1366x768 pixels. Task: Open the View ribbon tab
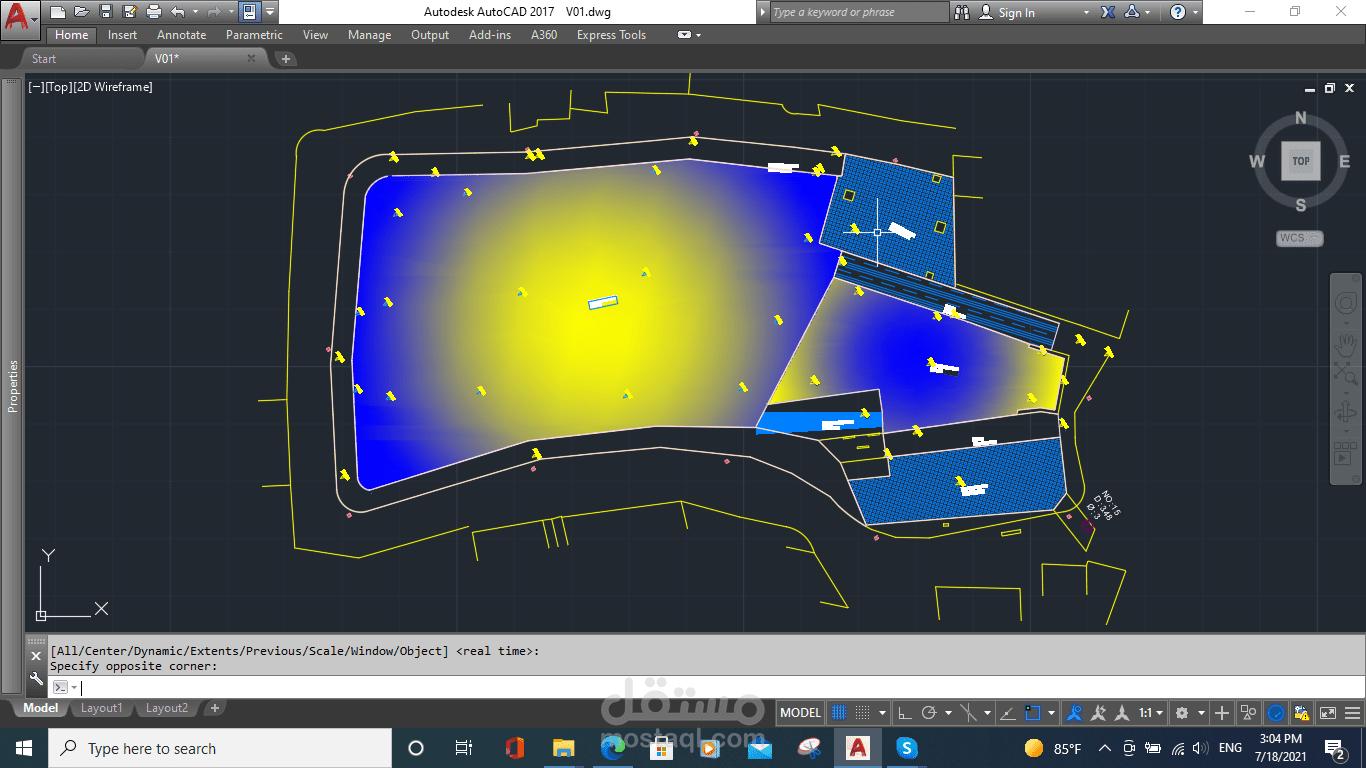pyautogui.click(x=315, y=35)
